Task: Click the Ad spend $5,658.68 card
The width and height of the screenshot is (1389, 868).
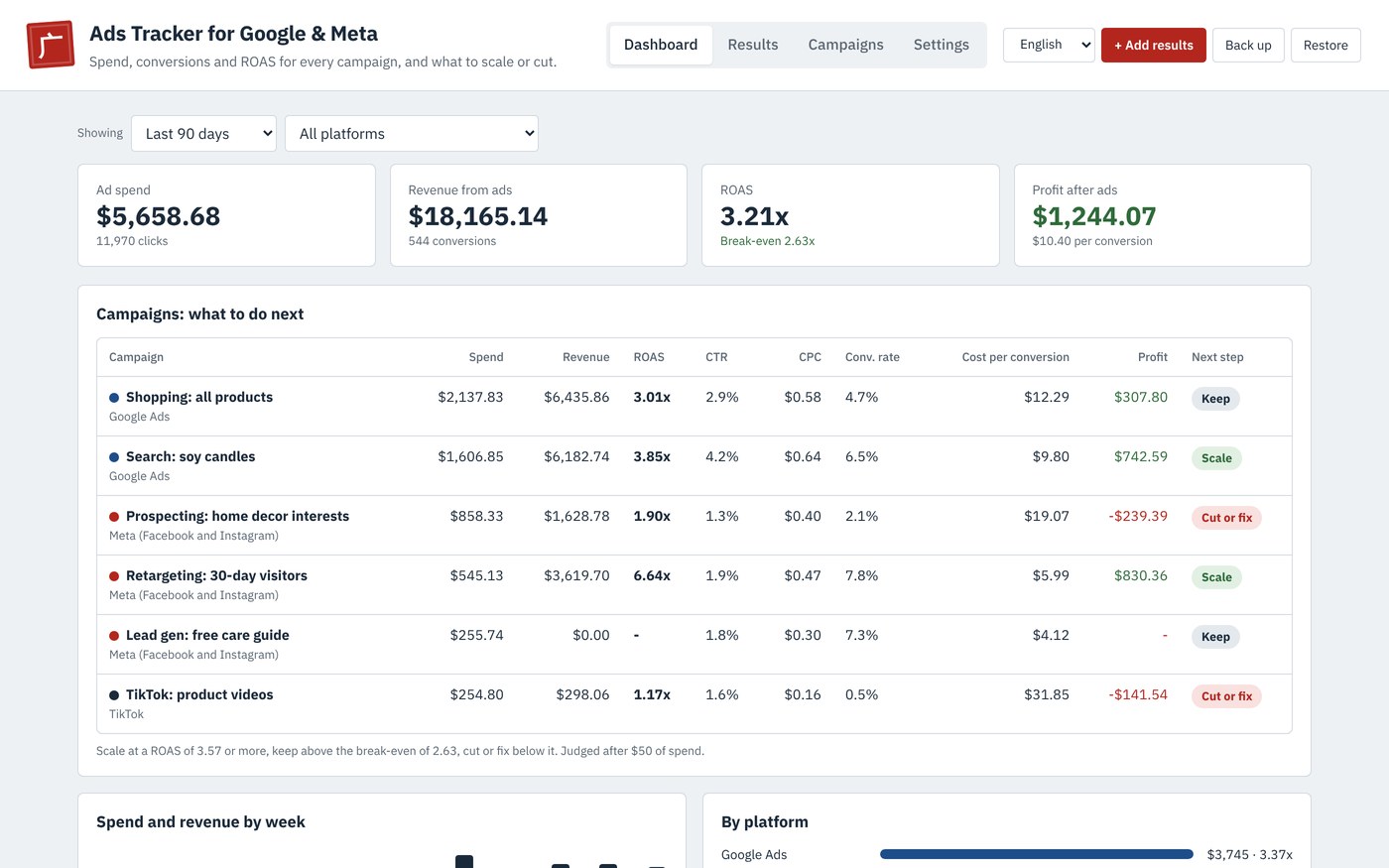Action: pos(226,215)
